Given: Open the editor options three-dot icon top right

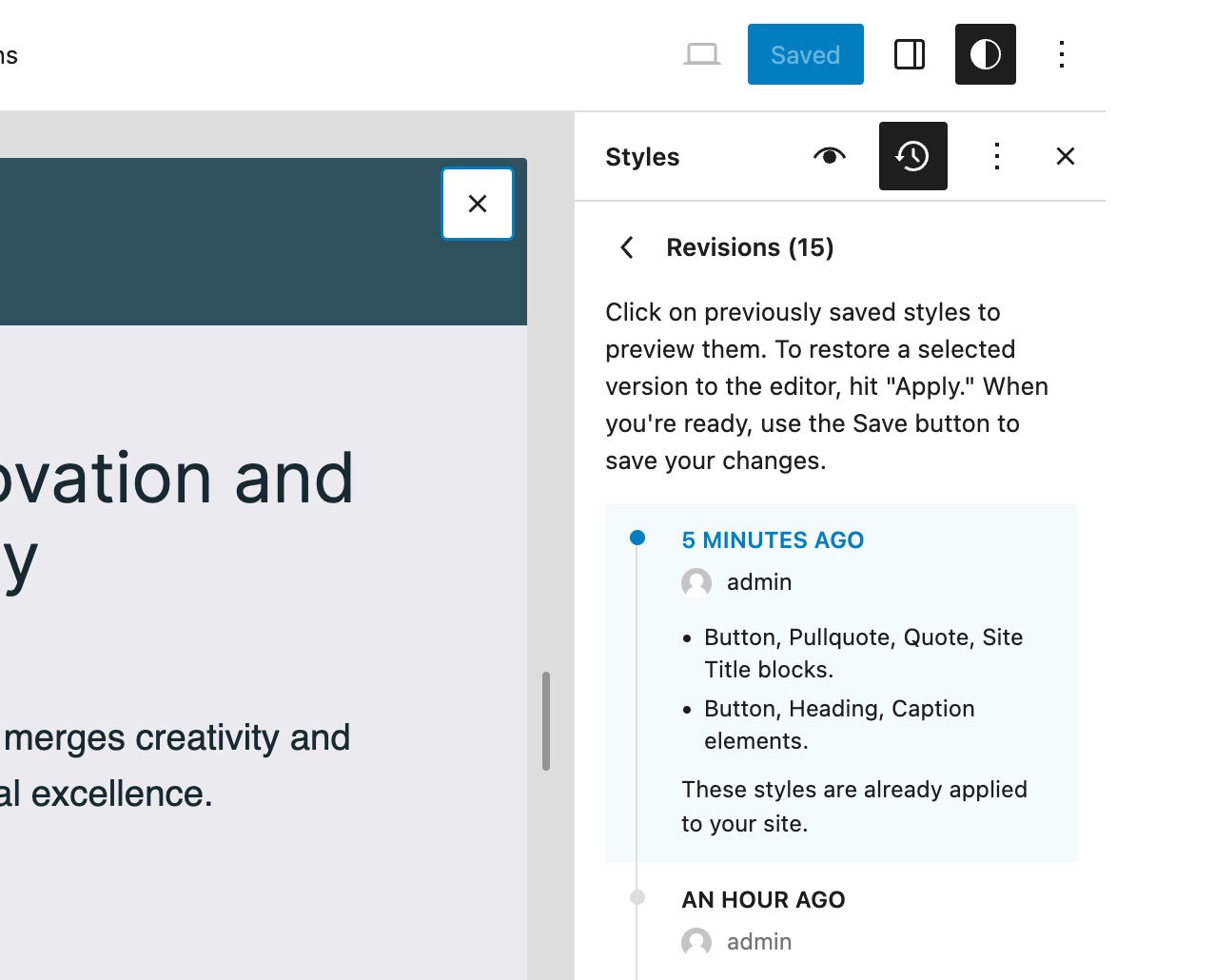Looking at the screenshot, I should tap(1061, 54).
